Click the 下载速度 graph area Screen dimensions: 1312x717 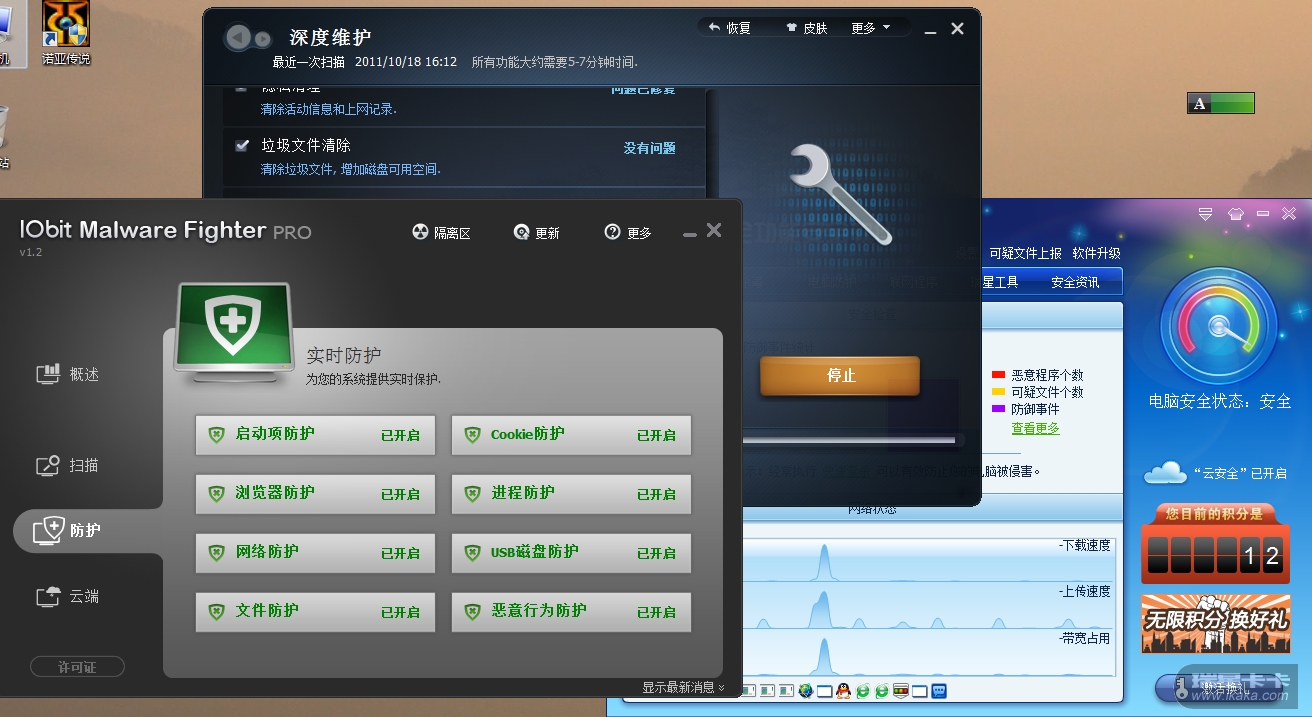coord(928,560)
